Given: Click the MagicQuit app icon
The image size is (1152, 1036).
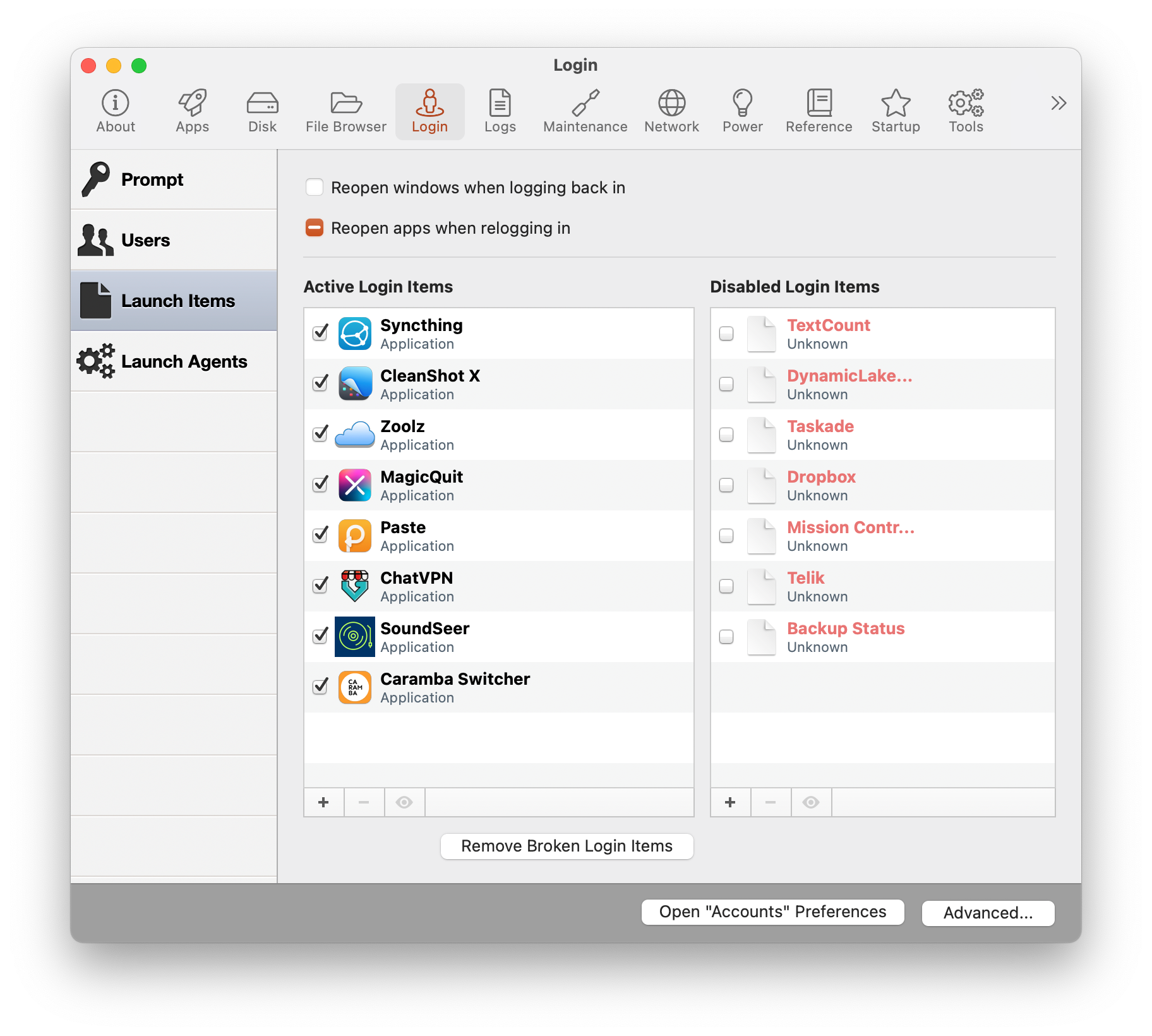Looking at the screenshot, I should (x=355, y=485).
